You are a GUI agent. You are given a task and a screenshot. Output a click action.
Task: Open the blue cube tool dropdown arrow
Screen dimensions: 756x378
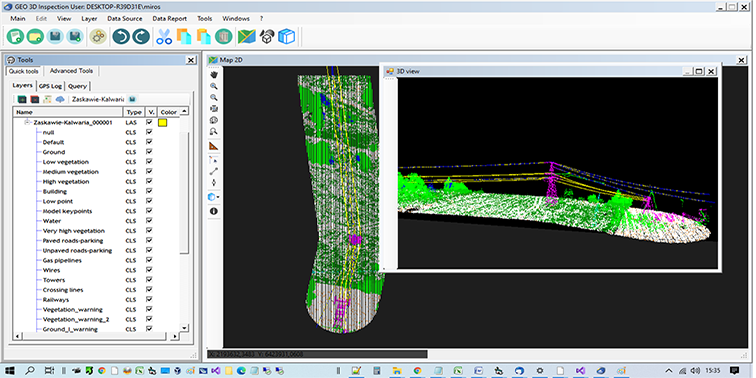click(219, 197)
